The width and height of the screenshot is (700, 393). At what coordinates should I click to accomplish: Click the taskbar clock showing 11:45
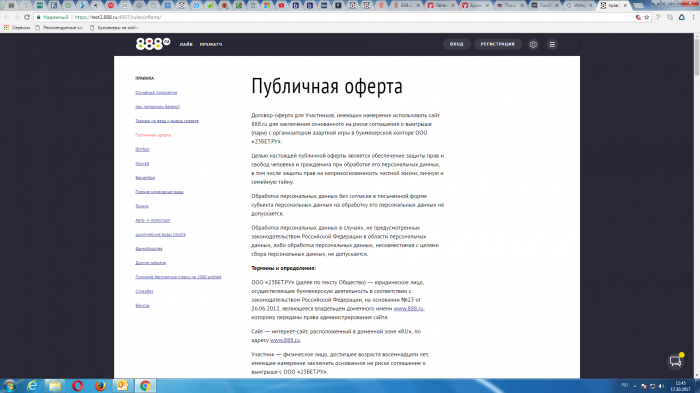tap(680, 386)
